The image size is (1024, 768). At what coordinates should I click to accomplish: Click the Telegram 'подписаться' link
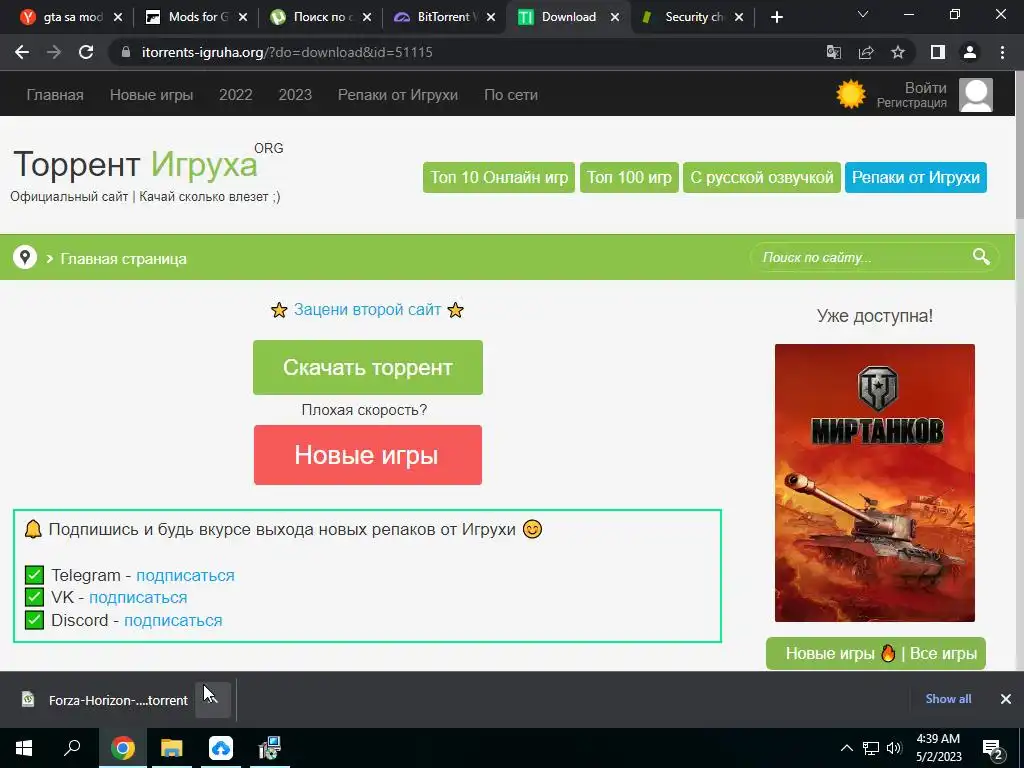point(185,575)
